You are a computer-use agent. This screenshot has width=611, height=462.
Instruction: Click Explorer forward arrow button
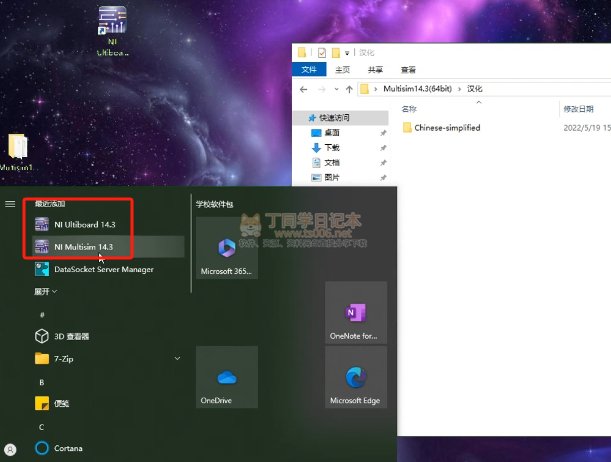pyautogui.click(x=321, y=89)
